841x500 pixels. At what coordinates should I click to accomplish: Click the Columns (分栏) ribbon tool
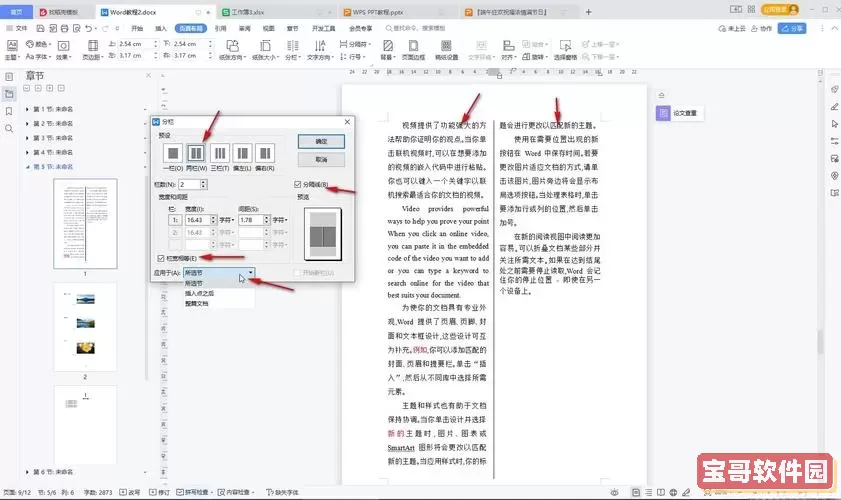[292, 49]
